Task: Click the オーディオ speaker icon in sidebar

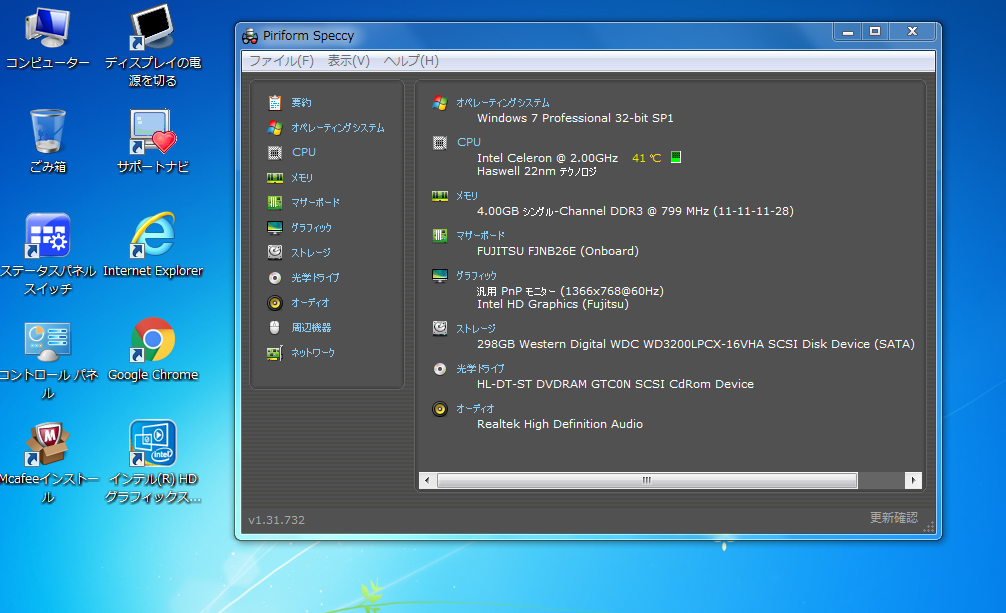Action: click(x=275, y=302)
